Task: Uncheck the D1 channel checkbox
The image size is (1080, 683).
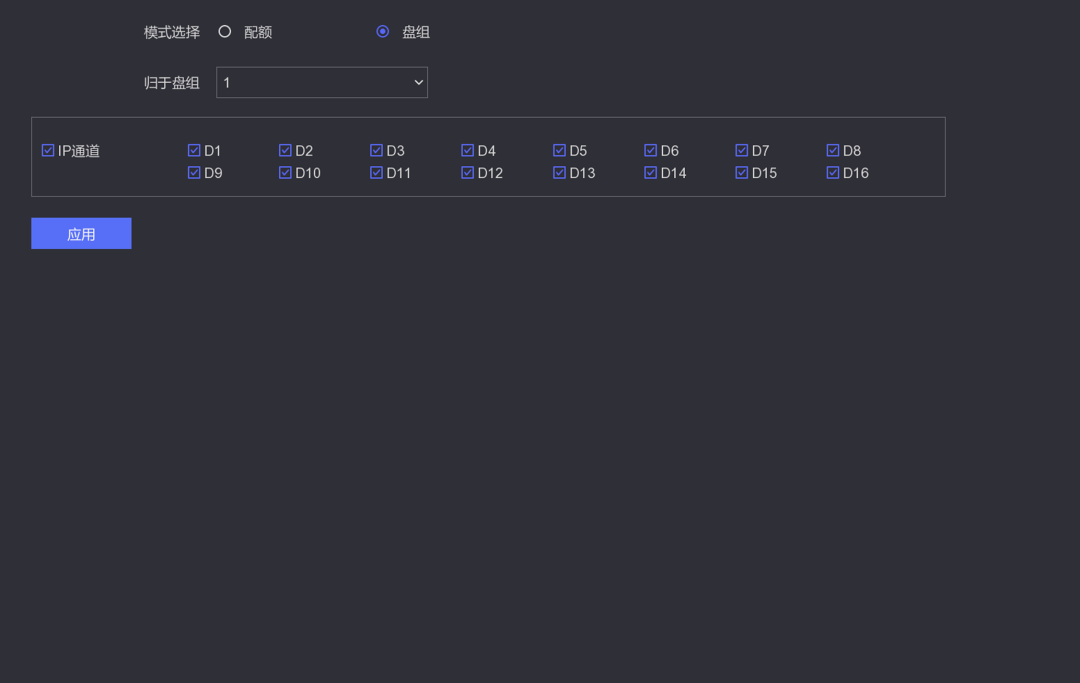Action: (x=194, y=151)
